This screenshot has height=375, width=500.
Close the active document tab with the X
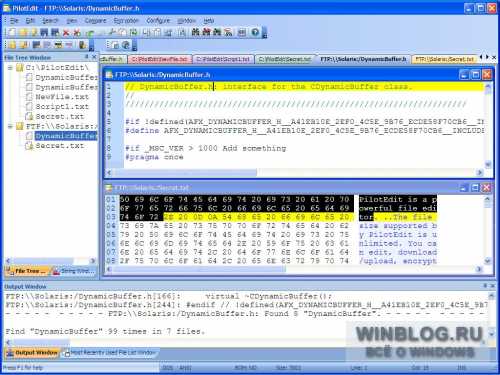point(494,57)
